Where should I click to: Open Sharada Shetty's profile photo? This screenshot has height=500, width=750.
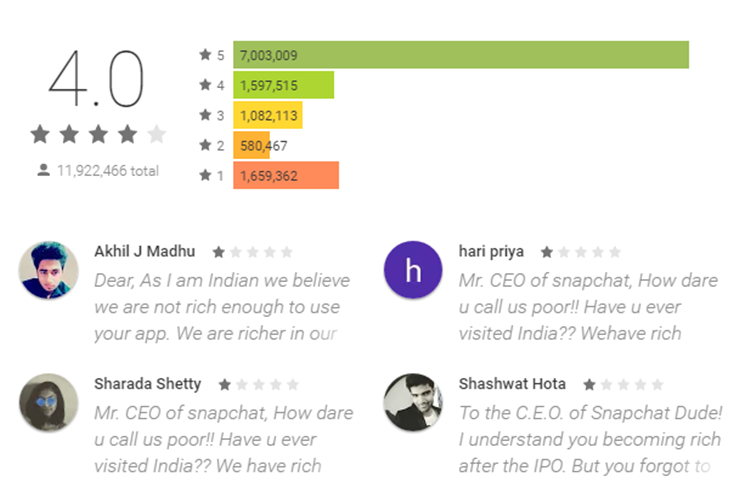[x=48, y=402]
